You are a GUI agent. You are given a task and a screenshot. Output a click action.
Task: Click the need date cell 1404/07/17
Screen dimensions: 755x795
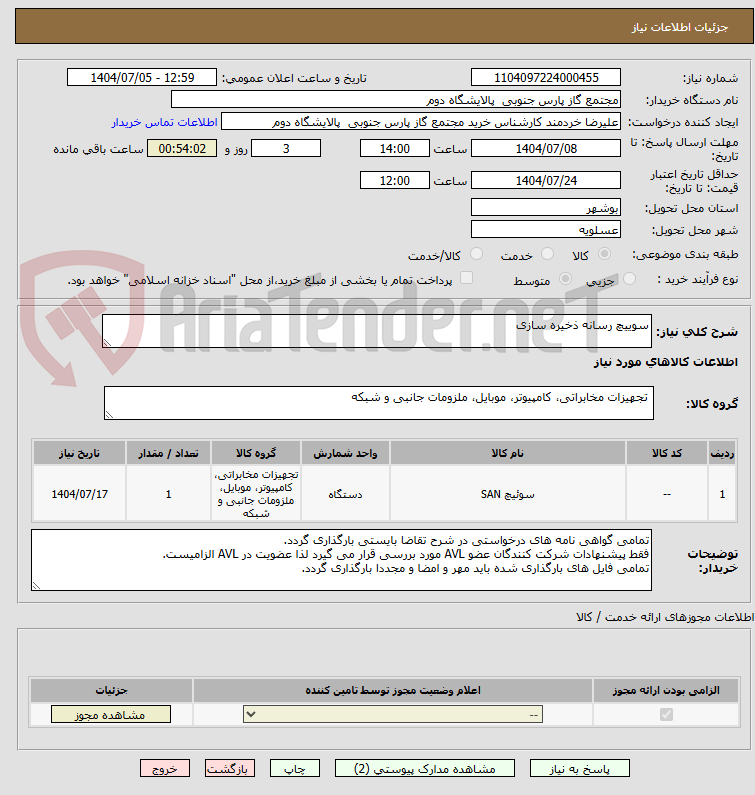pos(79,494)
